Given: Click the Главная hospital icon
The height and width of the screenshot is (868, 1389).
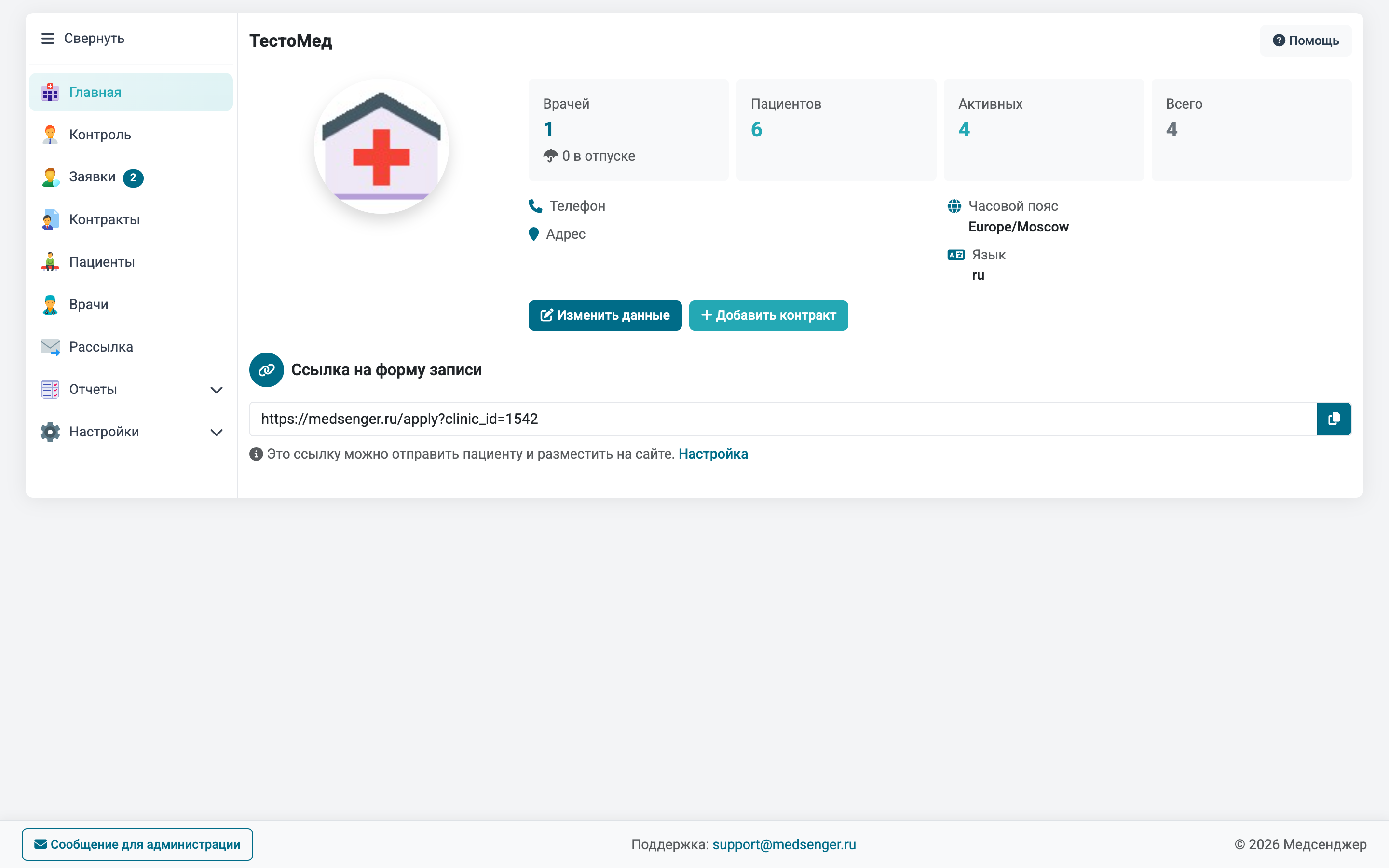Looking at the screenshot, I should [50, 92].
